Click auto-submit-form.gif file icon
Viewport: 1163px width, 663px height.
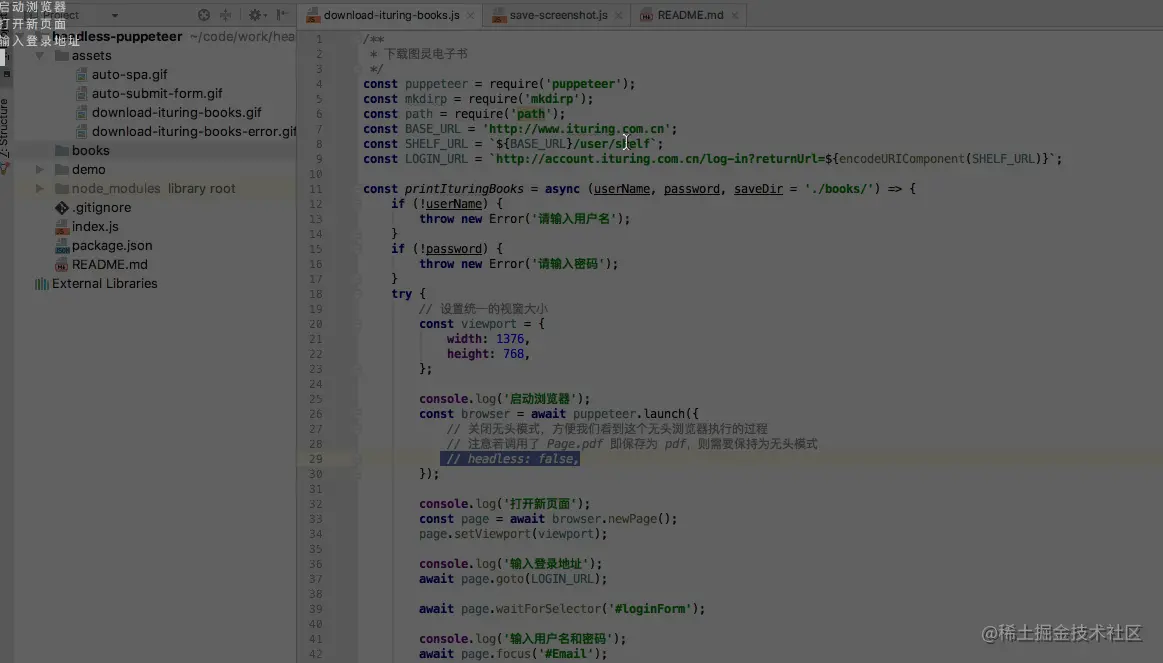click(x=82, y=93)
